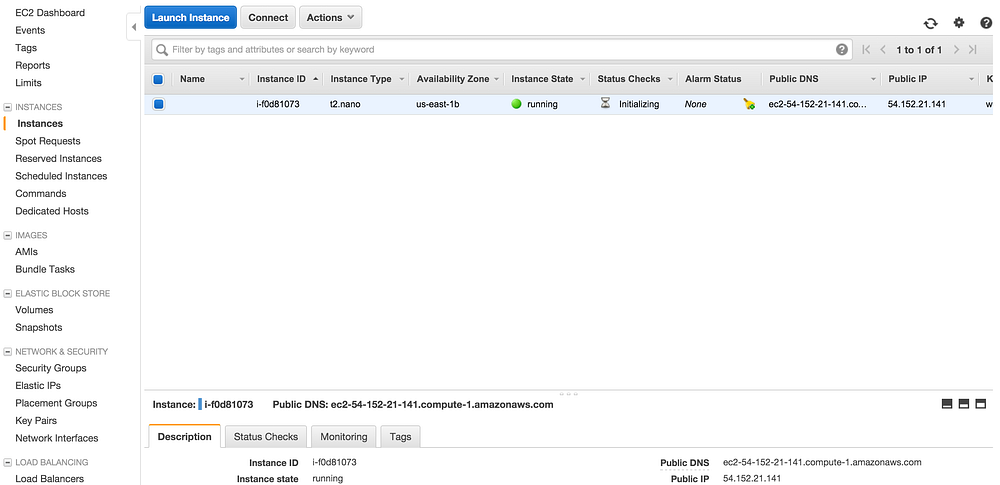Set details pane to half-height layout
Screen dimensions: 1000x485
pyautogui.click(x=964, y=403)
